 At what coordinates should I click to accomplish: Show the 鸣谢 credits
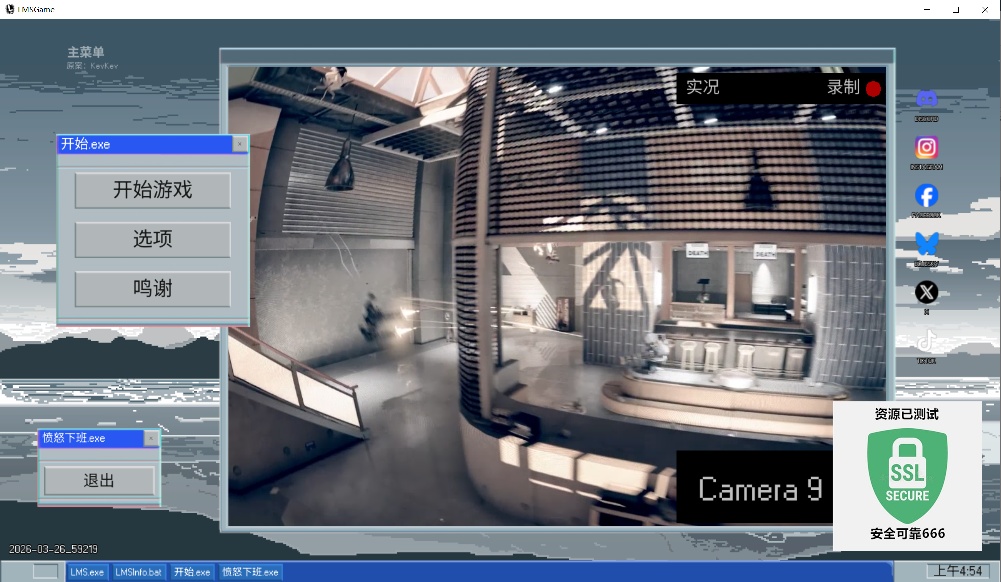tap(153, 288)
